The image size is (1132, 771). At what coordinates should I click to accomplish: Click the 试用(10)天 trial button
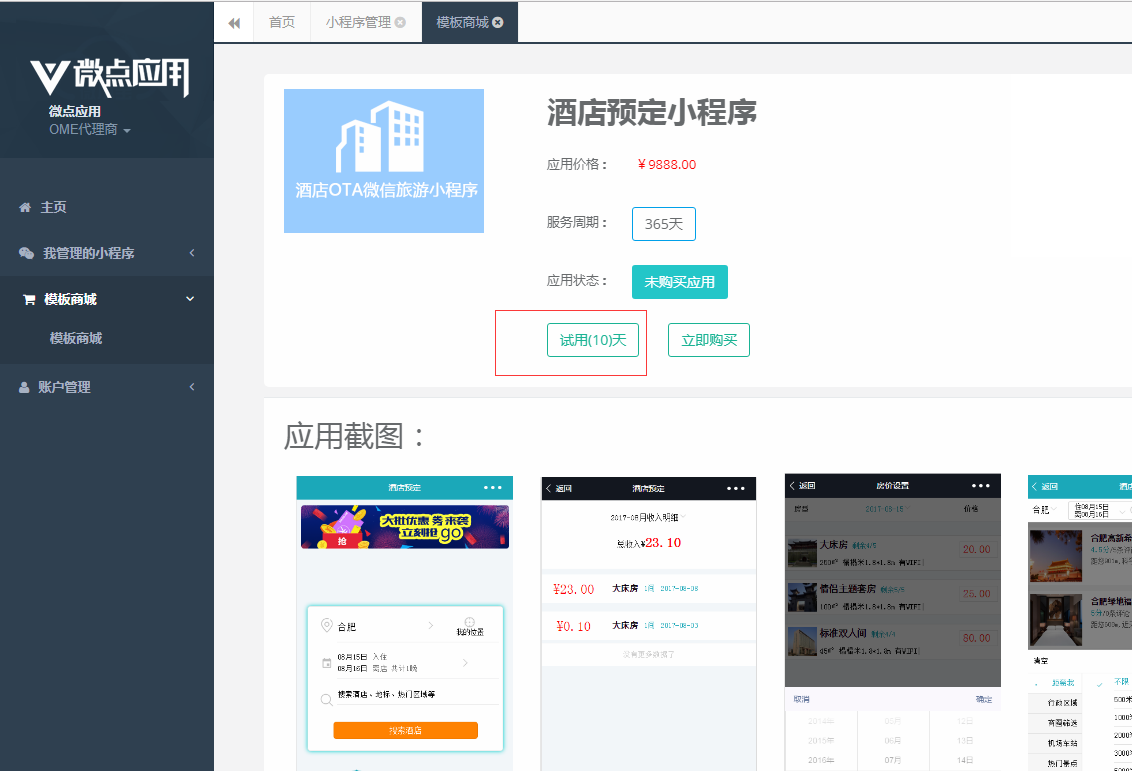pyautogui.click(x=593, y=340)
